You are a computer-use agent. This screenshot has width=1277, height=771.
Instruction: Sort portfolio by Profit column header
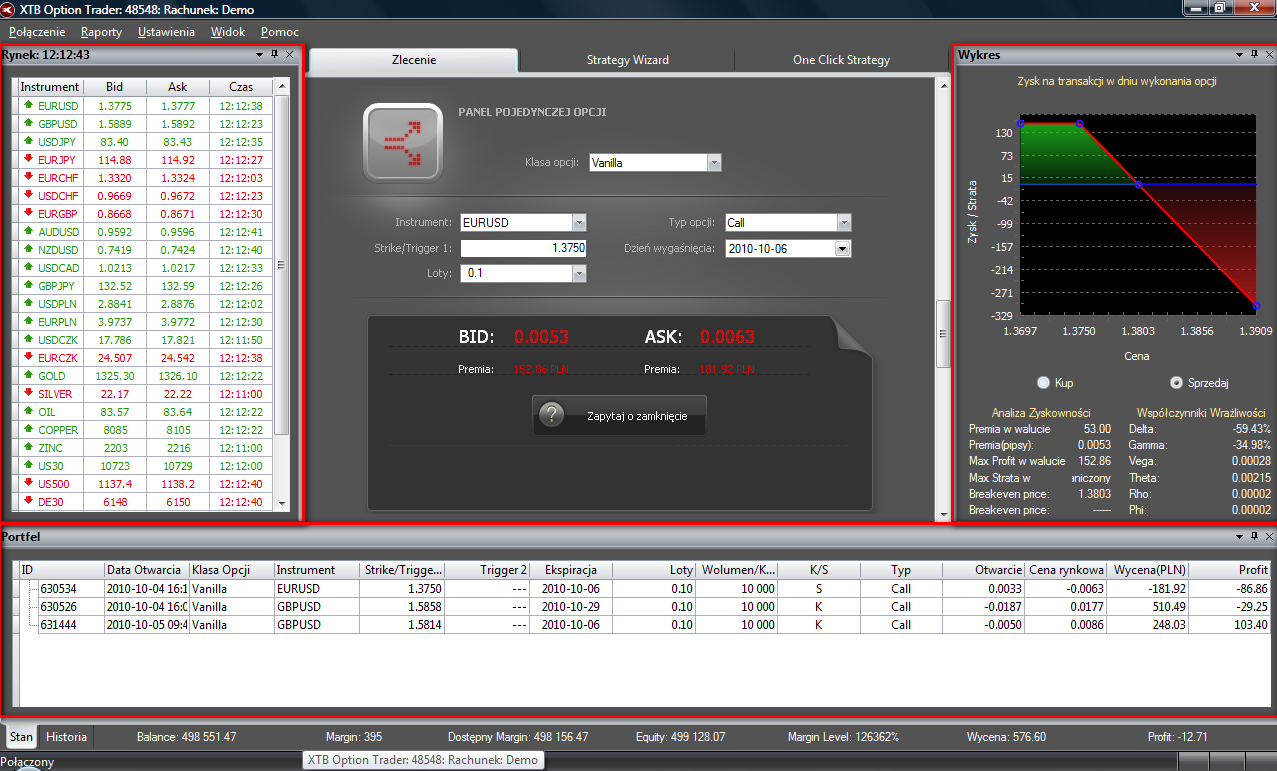pyautogui.click(x=1232, y=570)
